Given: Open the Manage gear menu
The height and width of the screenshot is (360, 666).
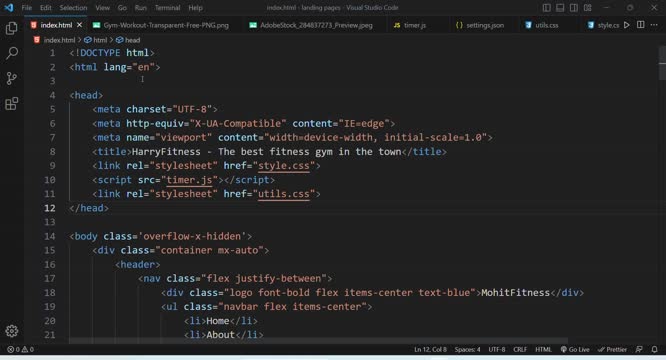Looking at the screenshot, I should pyautogui.click(x=12, y=331).
